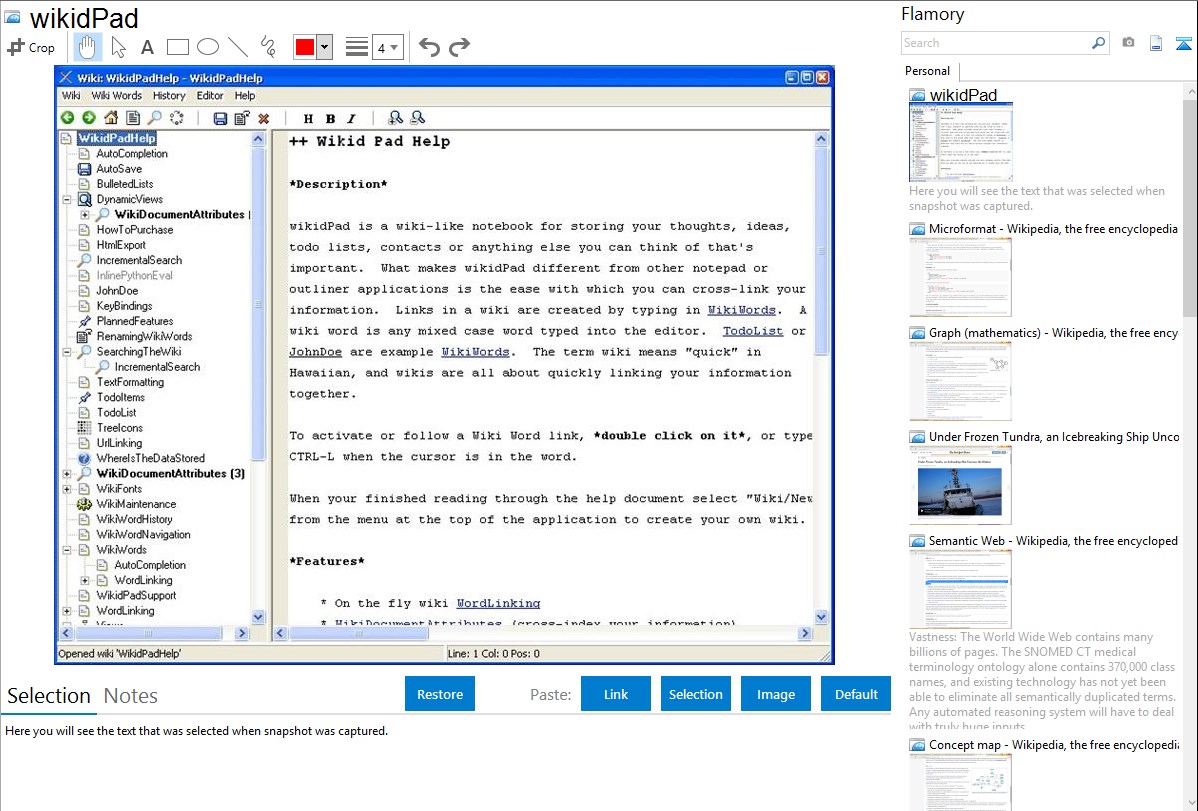The image size is (1198, 811).
Task: Collapse the DynamicViews tree node
Action: click(67, 200)
